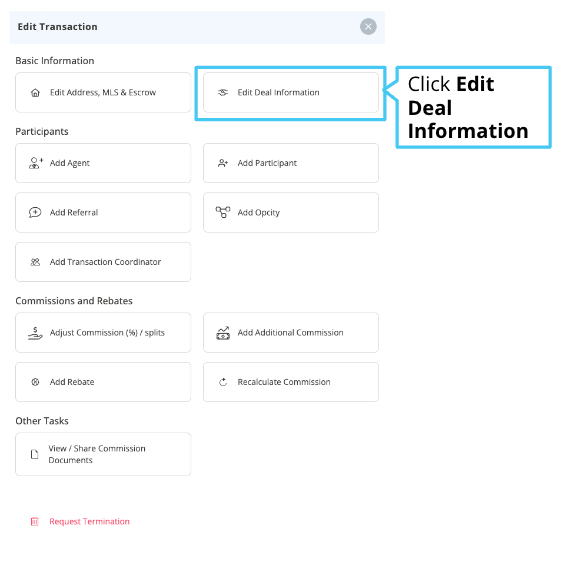
Task: Select Edit Address, MLS & Escrow
Action: pos(103,93)
